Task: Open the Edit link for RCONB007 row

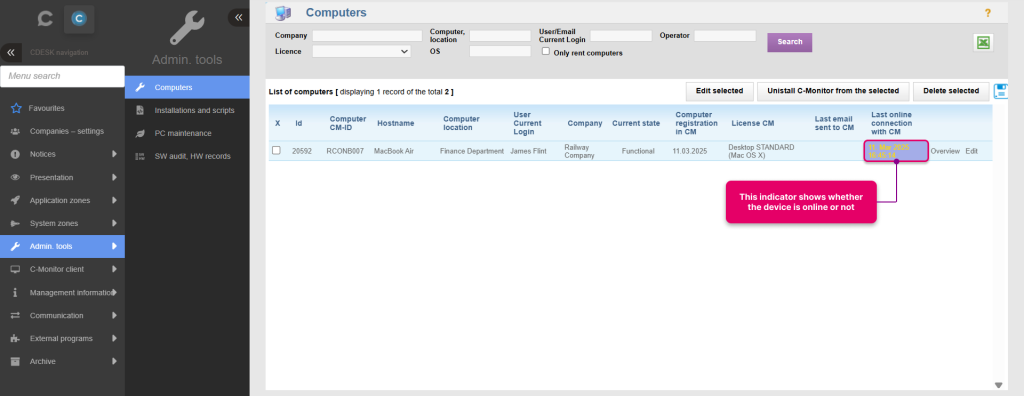Action: [972, 151]
